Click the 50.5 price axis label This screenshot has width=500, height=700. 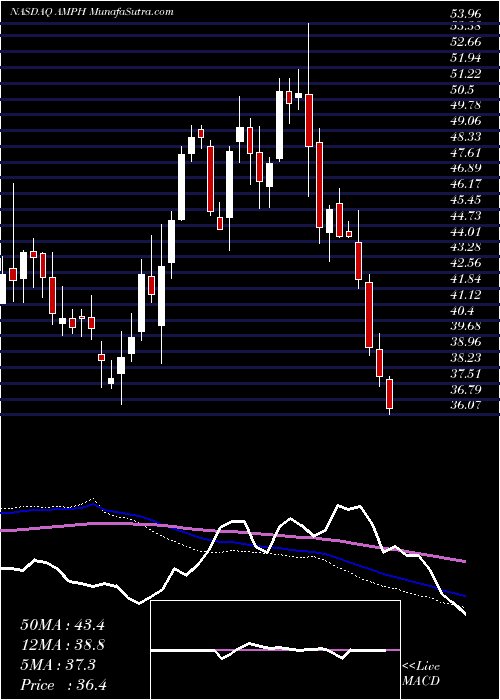[462, 89]
